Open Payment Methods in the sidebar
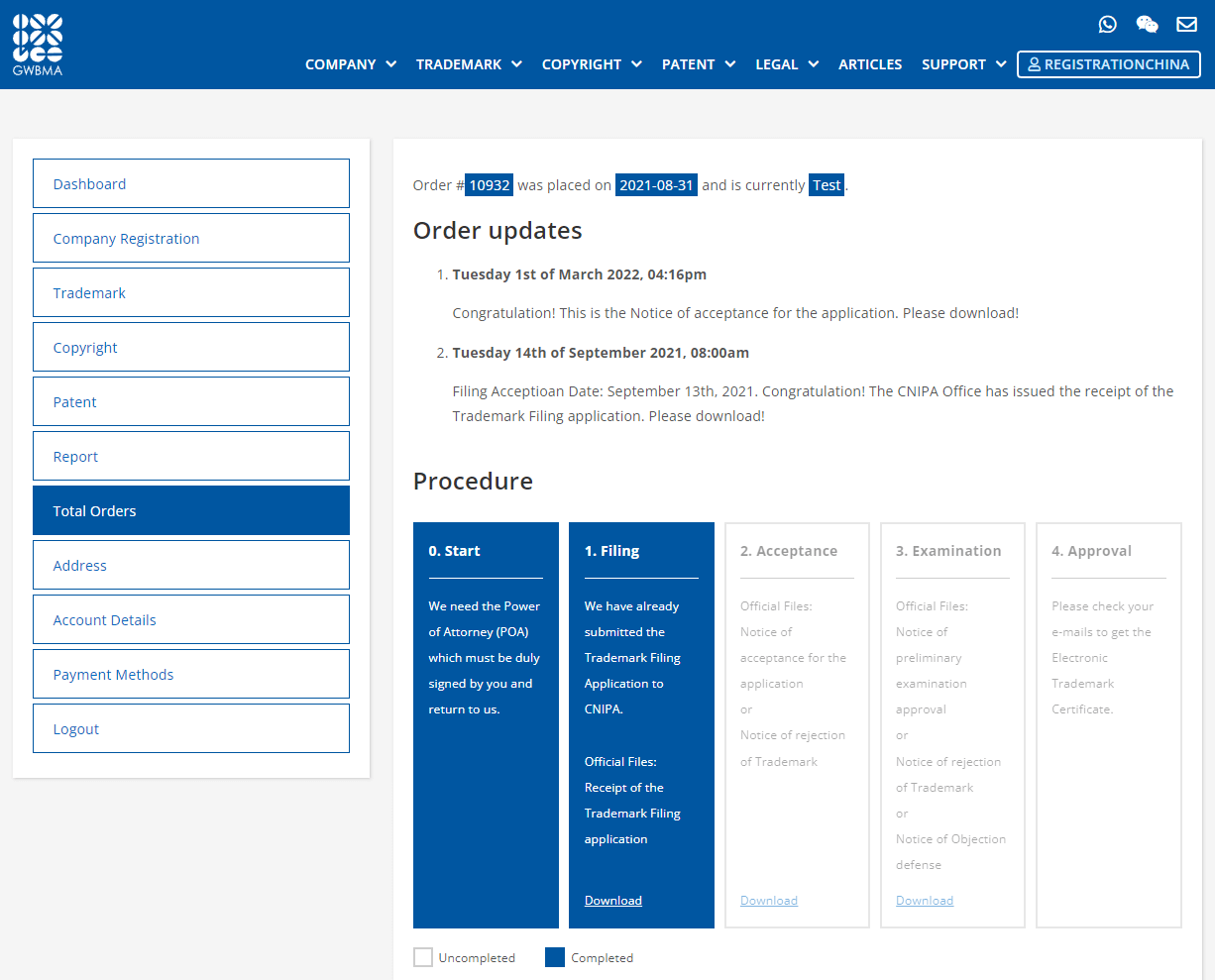Image resolution: width=1215 pixels, height=980 pixels. (191, 674)
